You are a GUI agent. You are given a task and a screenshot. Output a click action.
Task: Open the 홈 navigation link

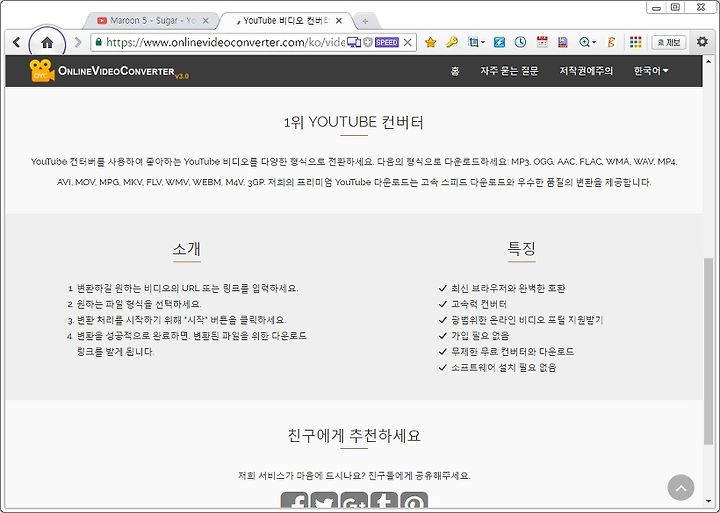click(x=455, y=71)
